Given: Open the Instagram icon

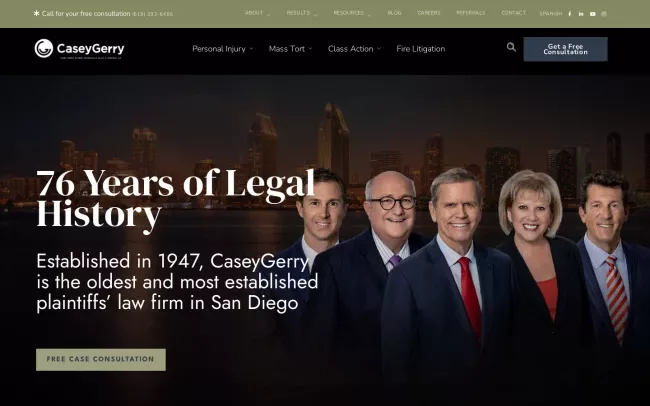Looking at the screenshot, I should (x=604, y=14).
